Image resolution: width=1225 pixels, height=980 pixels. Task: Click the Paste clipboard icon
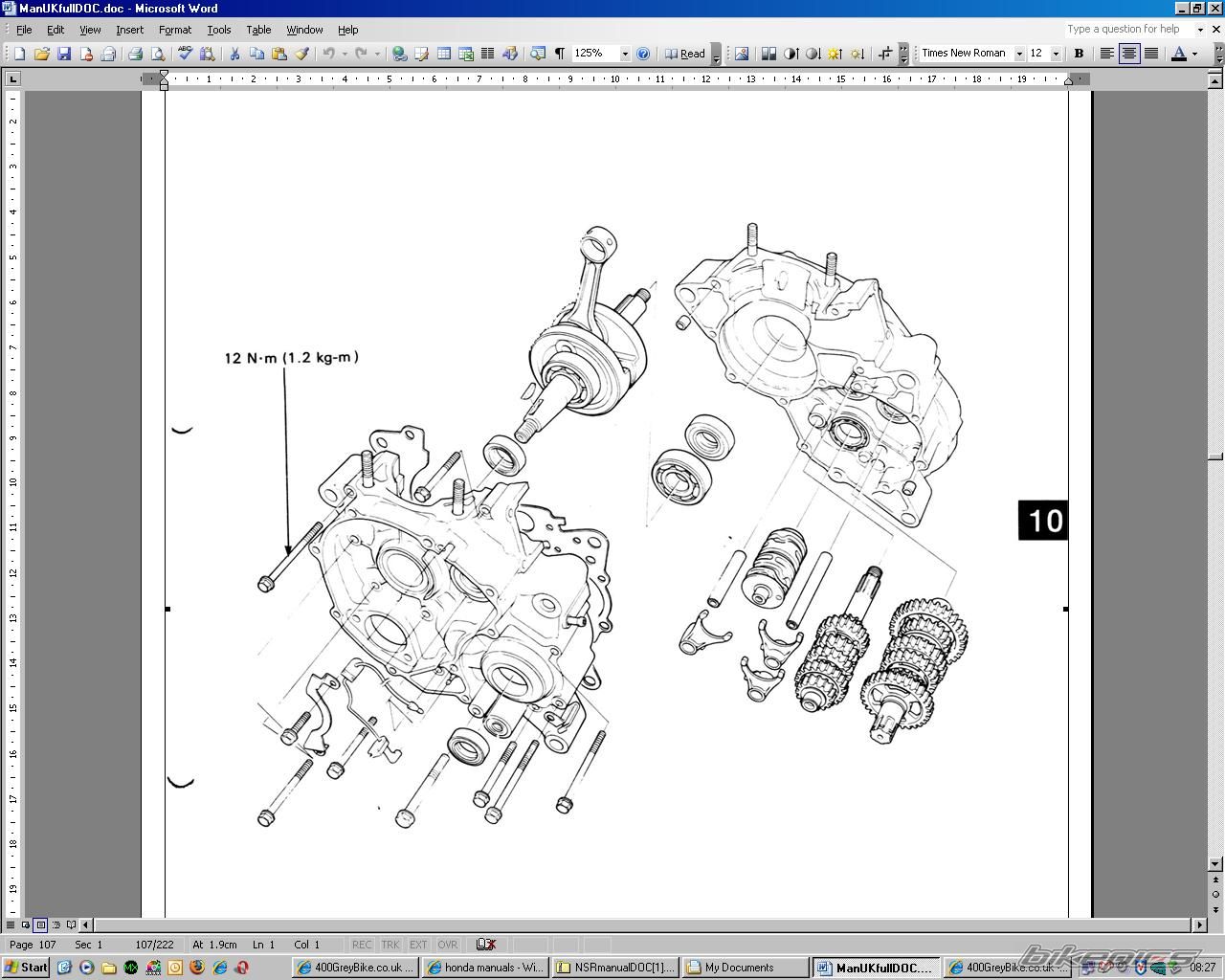click(x=279, y=54)
